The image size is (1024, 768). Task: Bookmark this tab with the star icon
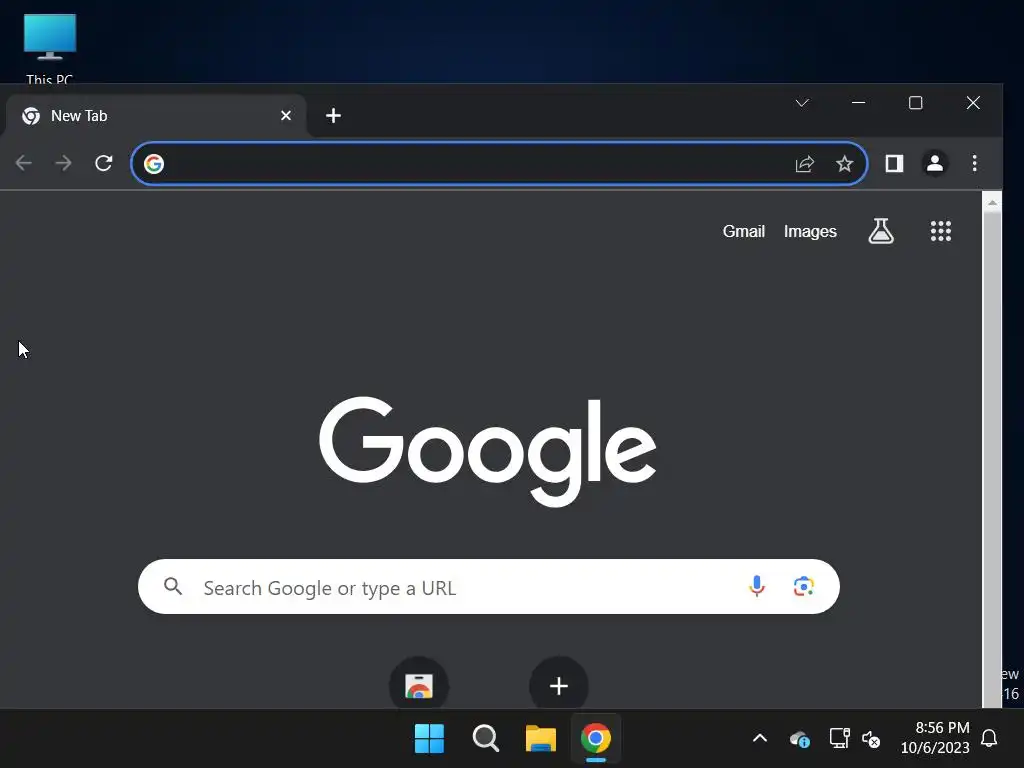tap(844, 163)
